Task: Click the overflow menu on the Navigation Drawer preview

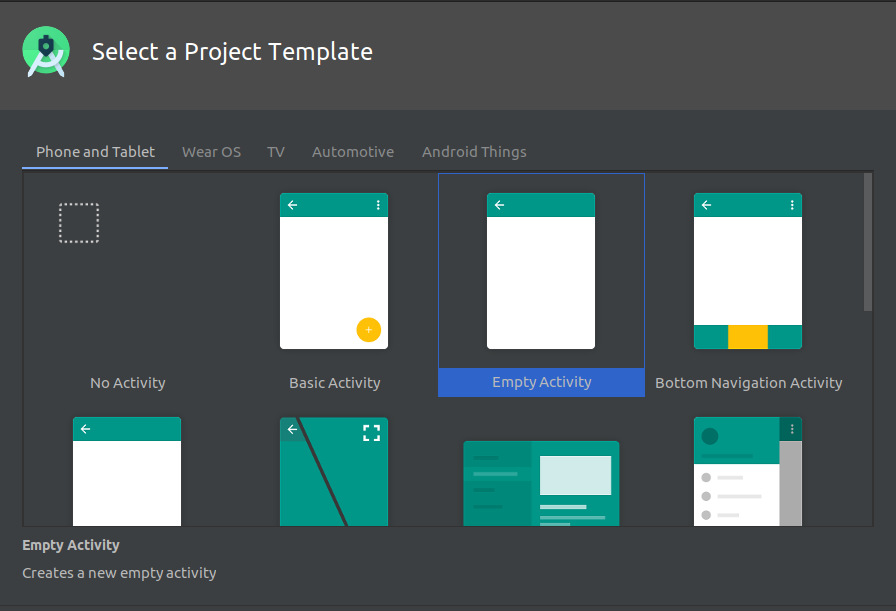Action: coord(791,428)
